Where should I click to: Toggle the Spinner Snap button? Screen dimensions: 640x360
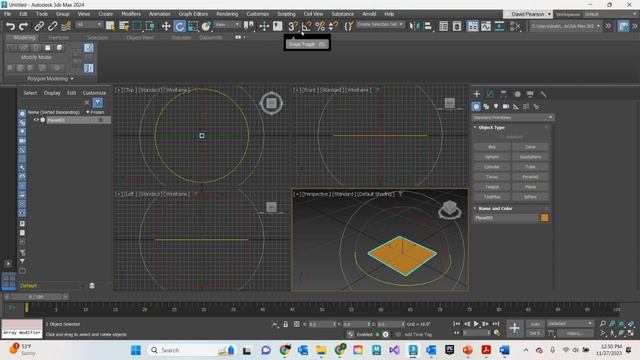tap(333, 26)
